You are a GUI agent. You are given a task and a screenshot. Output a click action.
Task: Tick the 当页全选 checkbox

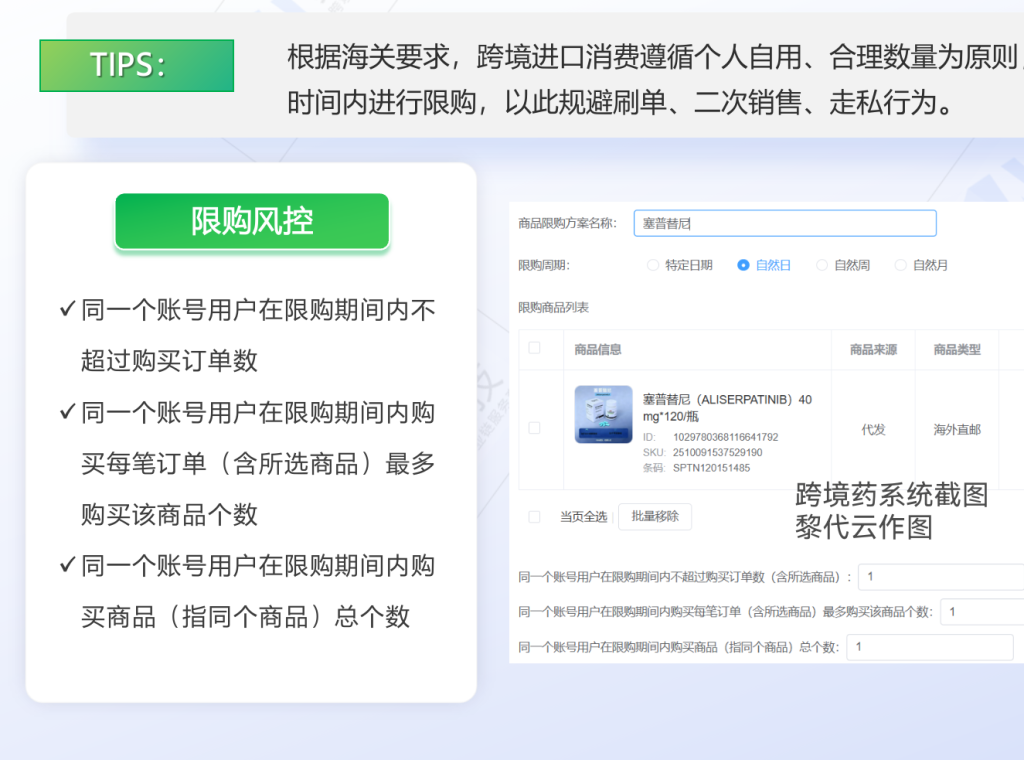point(534,517)
